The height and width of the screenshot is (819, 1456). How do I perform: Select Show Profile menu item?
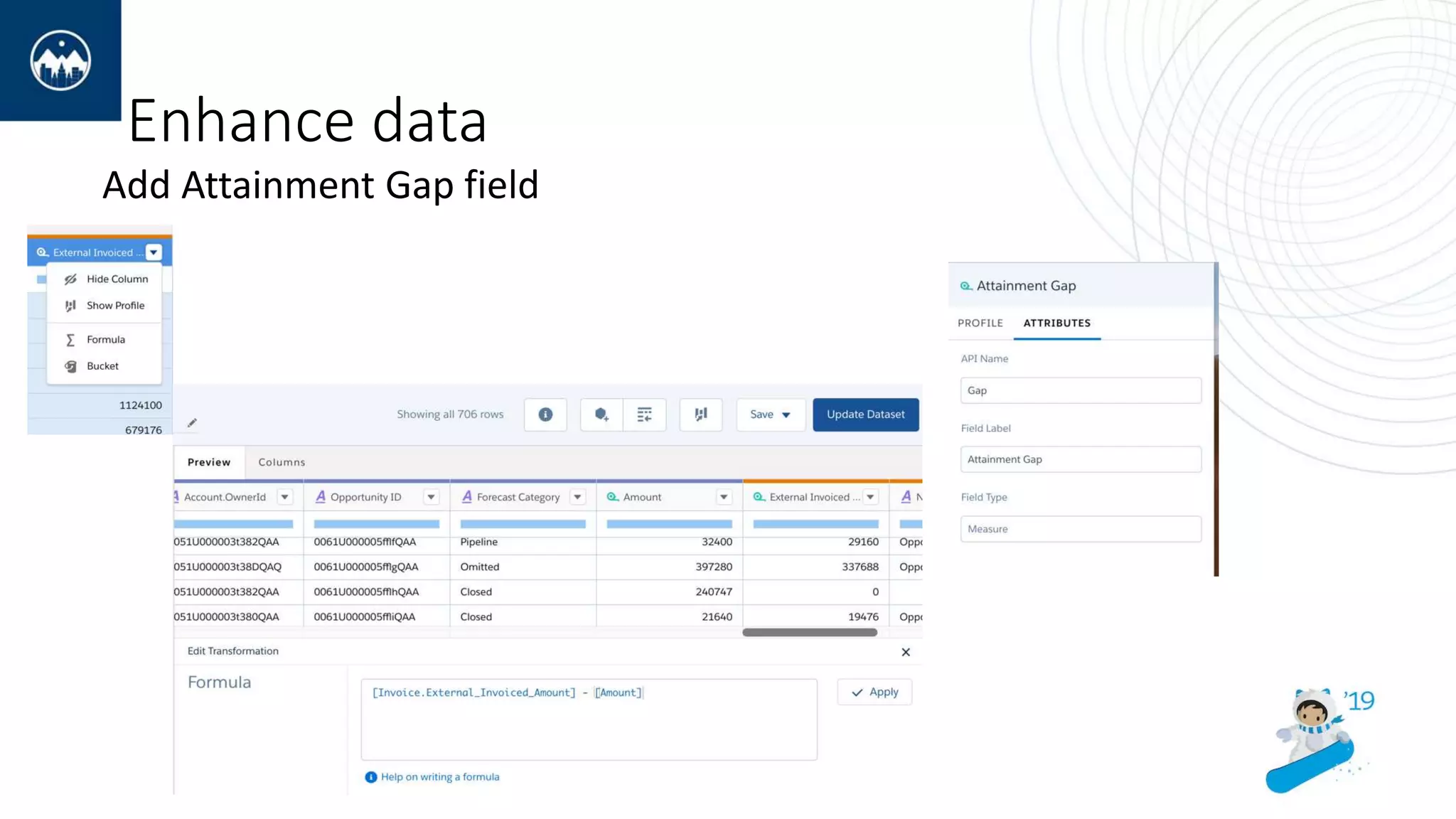(105, 306)
